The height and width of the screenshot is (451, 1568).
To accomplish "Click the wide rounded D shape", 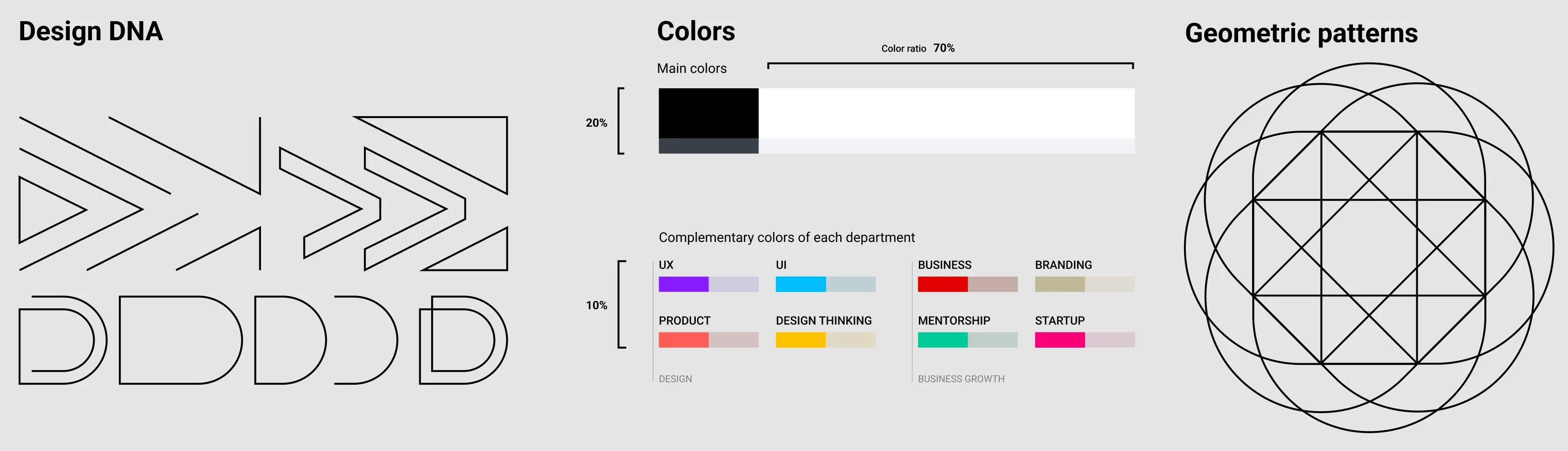I will [181, 340].
